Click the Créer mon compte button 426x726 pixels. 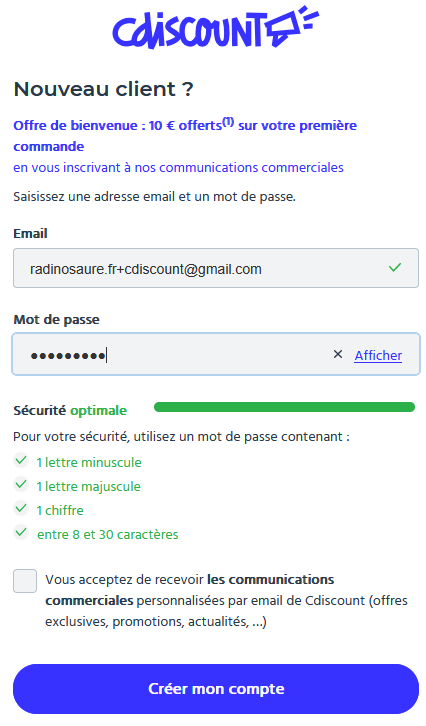click(216, 688)
